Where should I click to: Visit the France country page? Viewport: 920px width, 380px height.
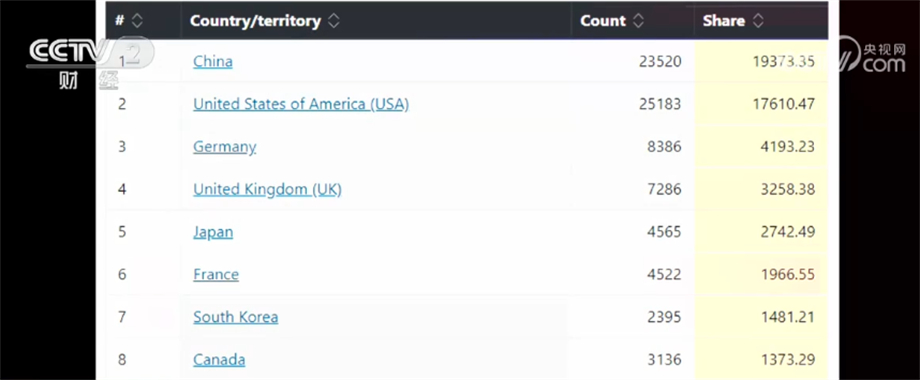pyautogui.click(x=216, y=274)
